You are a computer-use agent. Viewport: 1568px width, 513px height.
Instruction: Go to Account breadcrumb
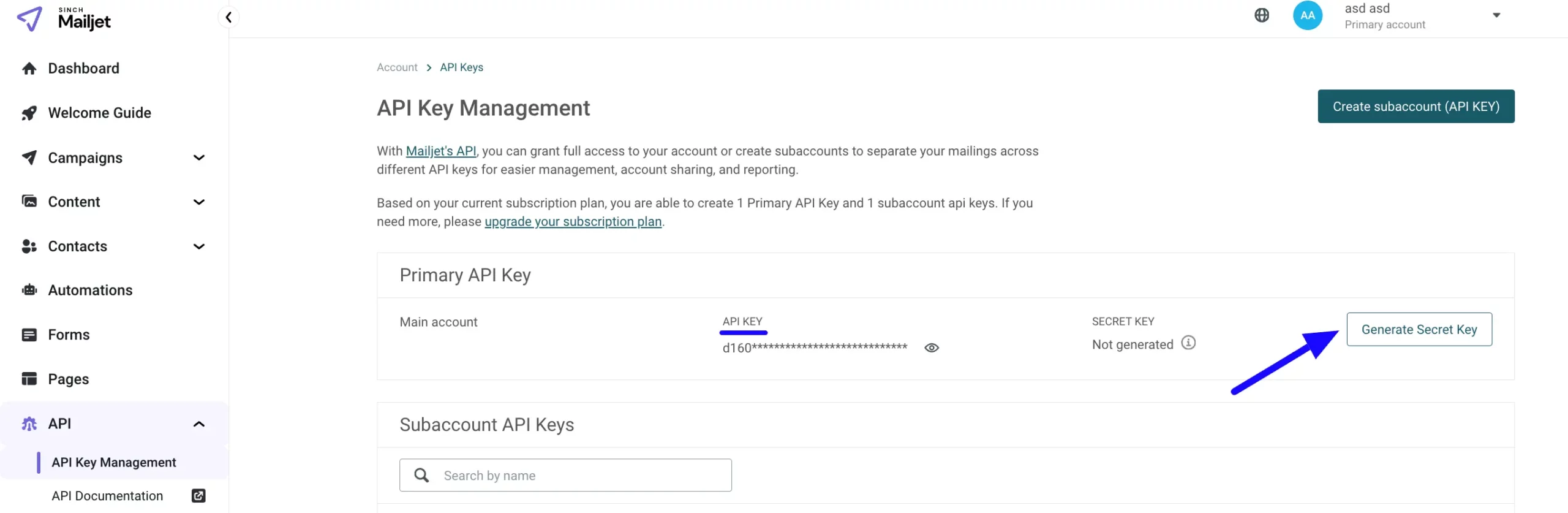click(x=397, y=67)
